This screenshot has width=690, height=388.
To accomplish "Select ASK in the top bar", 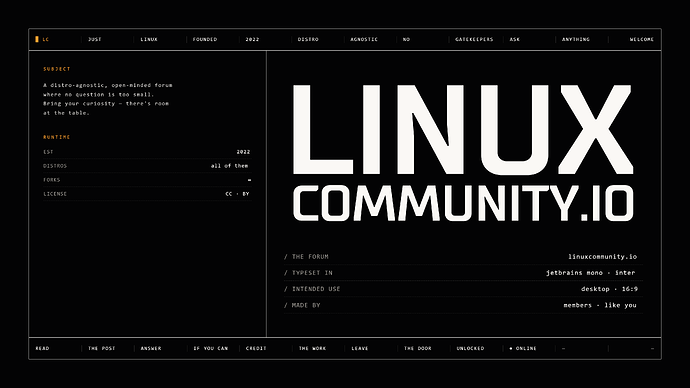I will click(514, 39).
